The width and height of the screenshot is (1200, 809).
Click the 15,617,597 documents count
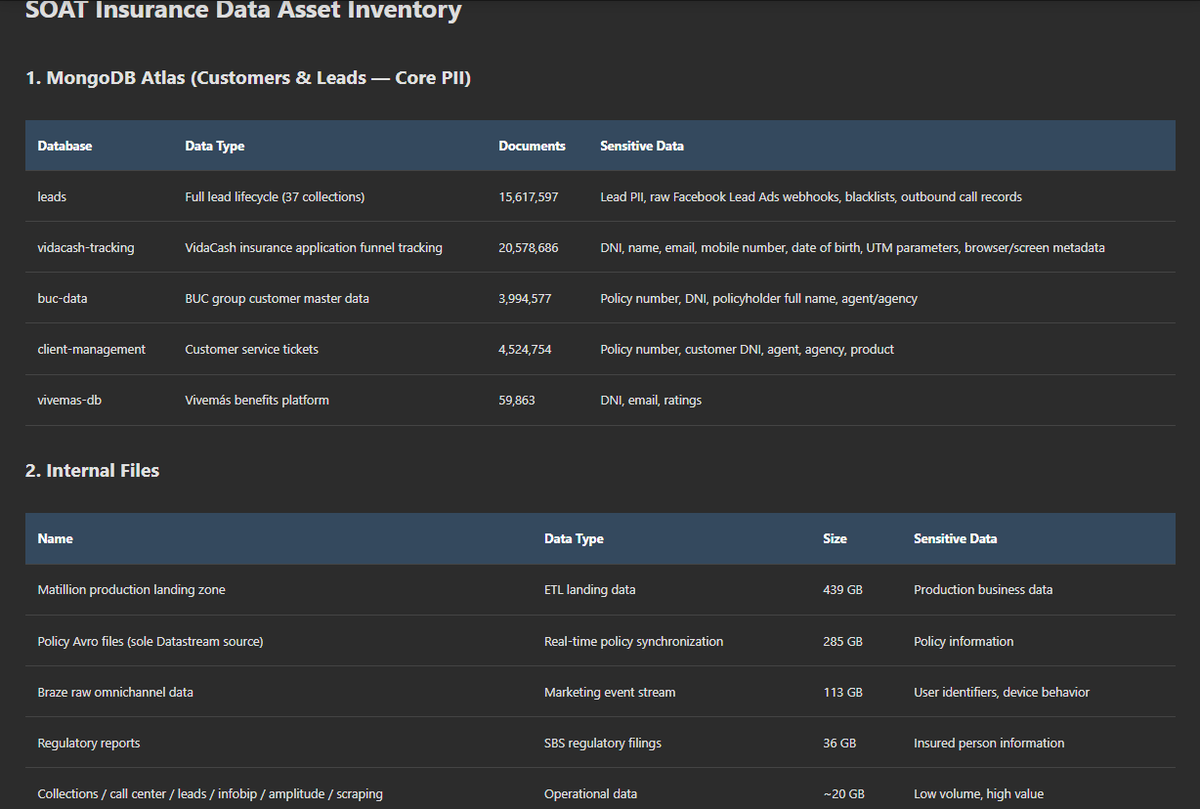click(x=529, y=197)
